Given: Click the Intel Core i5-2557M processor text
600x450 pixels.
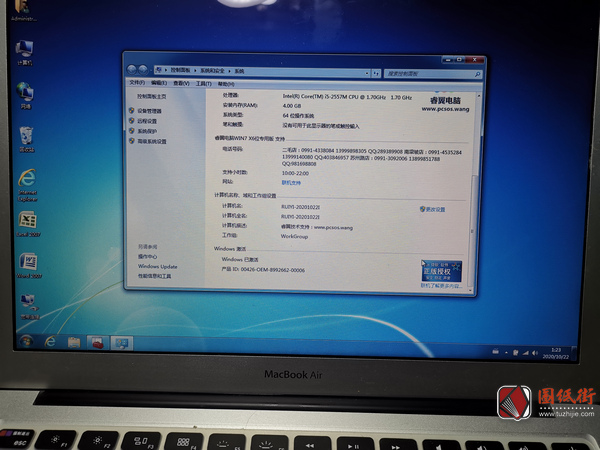Looking at the screenshot, I should pos(347,97).
